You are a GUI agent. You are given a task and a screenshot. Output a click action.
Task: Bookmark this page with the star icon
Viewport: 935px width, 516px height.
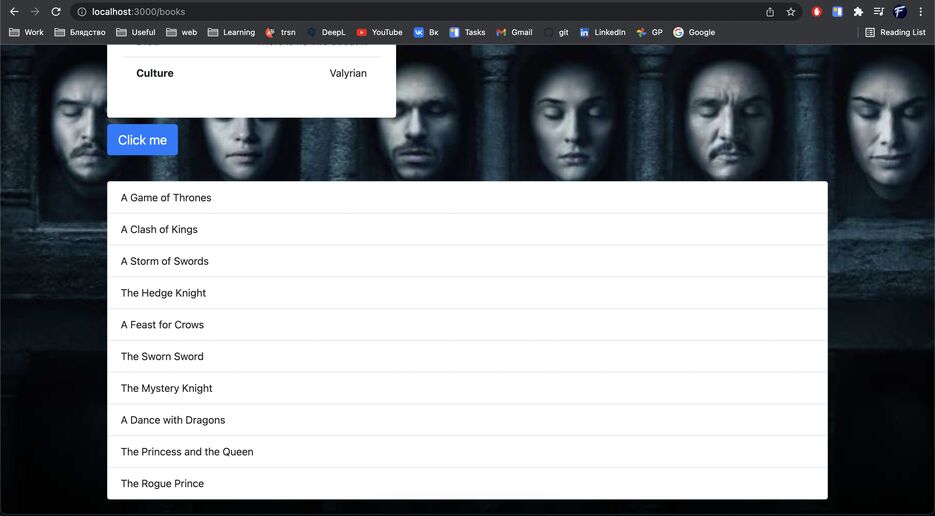point(791,12)
